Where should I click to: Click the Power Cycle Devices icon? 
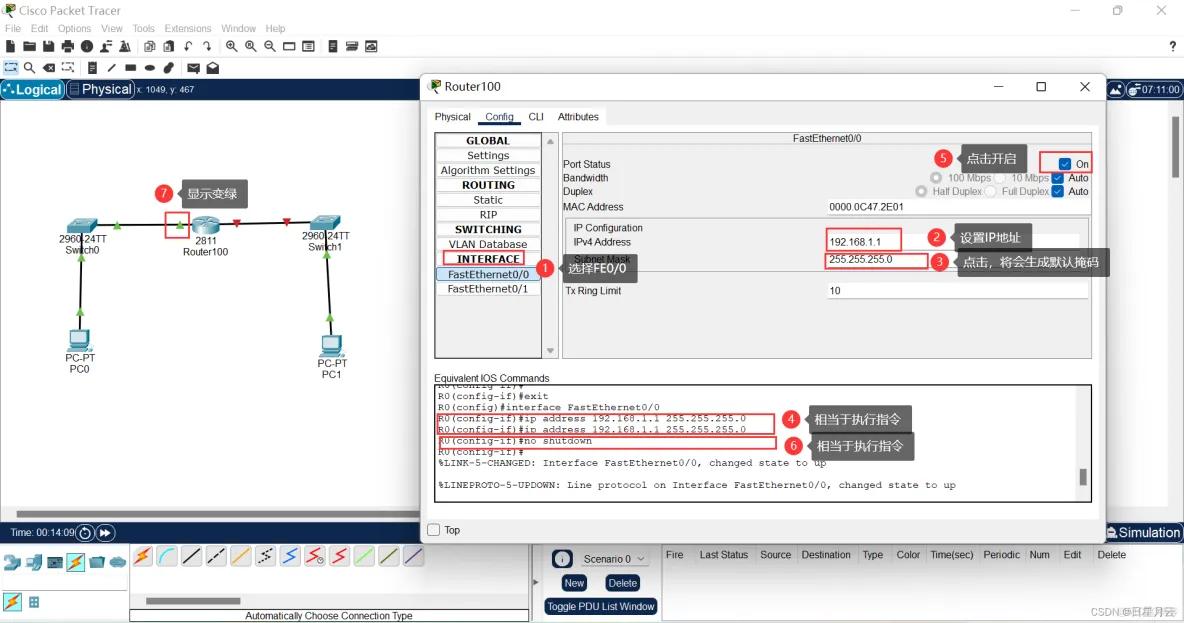[85, 533]
